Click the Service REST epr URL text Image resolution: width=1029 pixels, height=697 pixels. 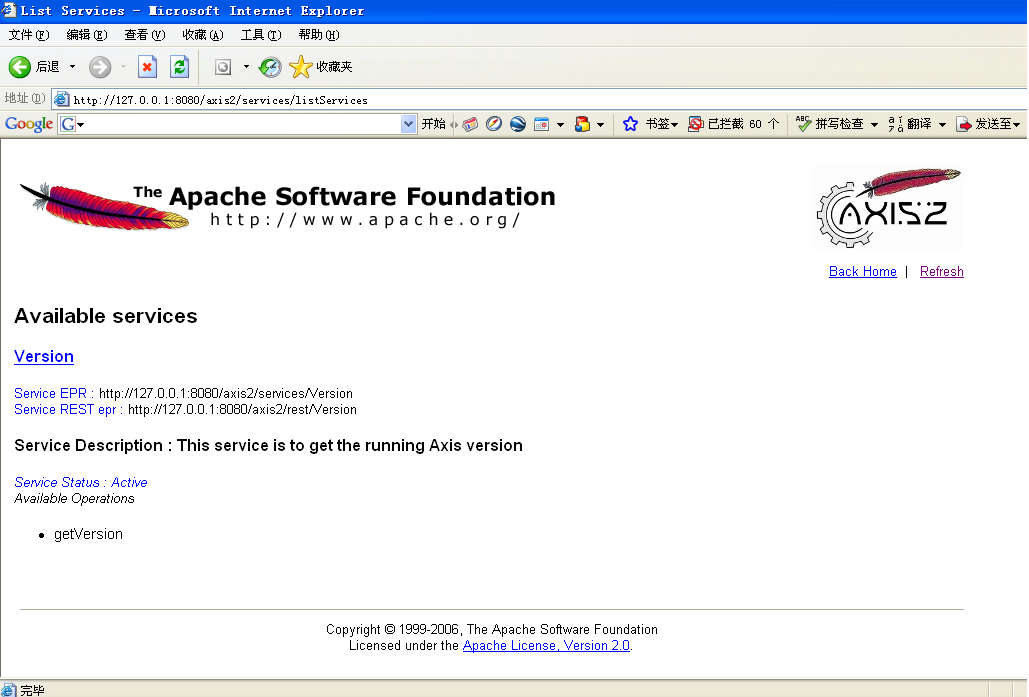click(242, 410)
